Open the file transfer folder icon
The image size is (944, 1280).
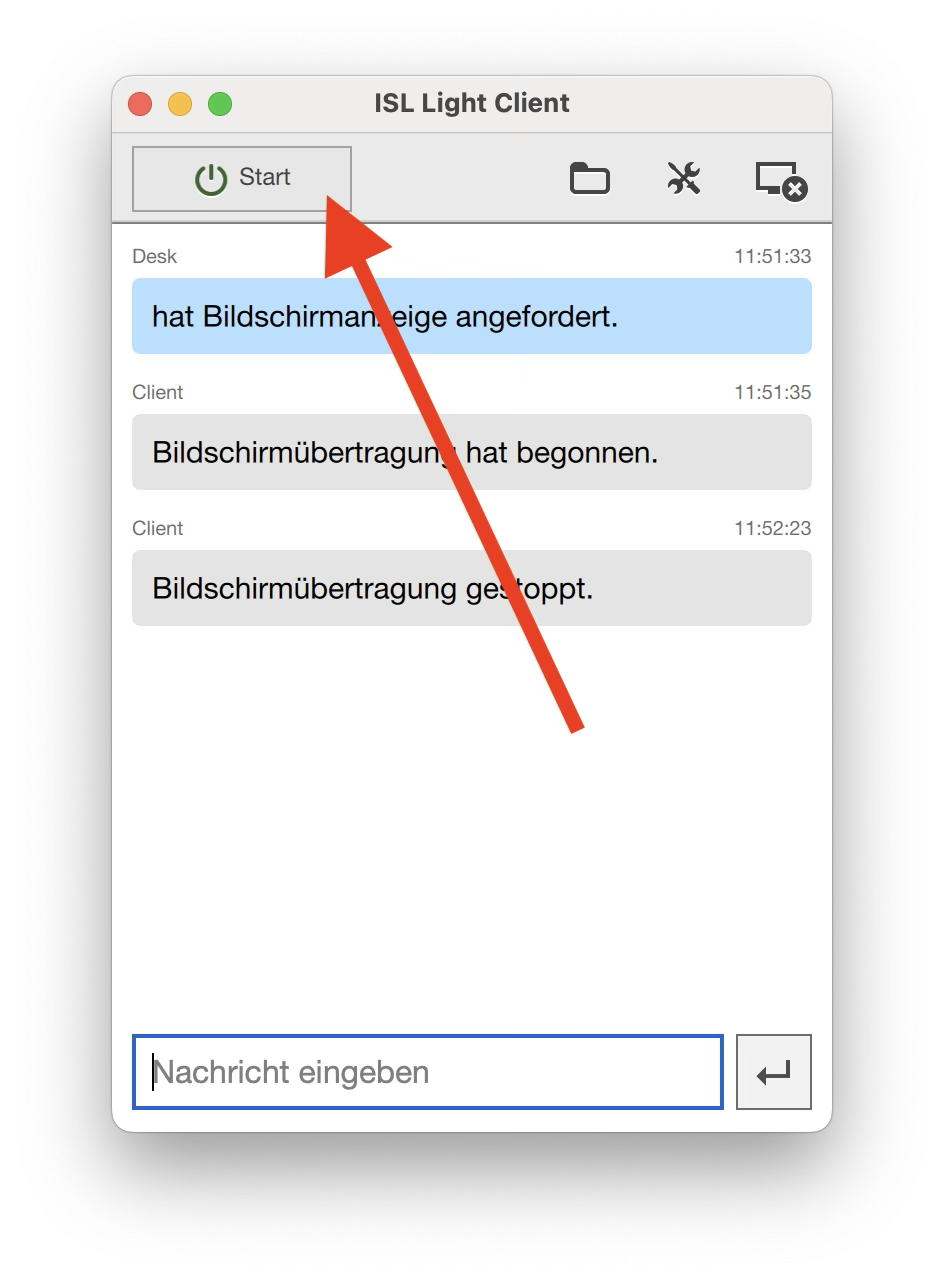(590, 179)
